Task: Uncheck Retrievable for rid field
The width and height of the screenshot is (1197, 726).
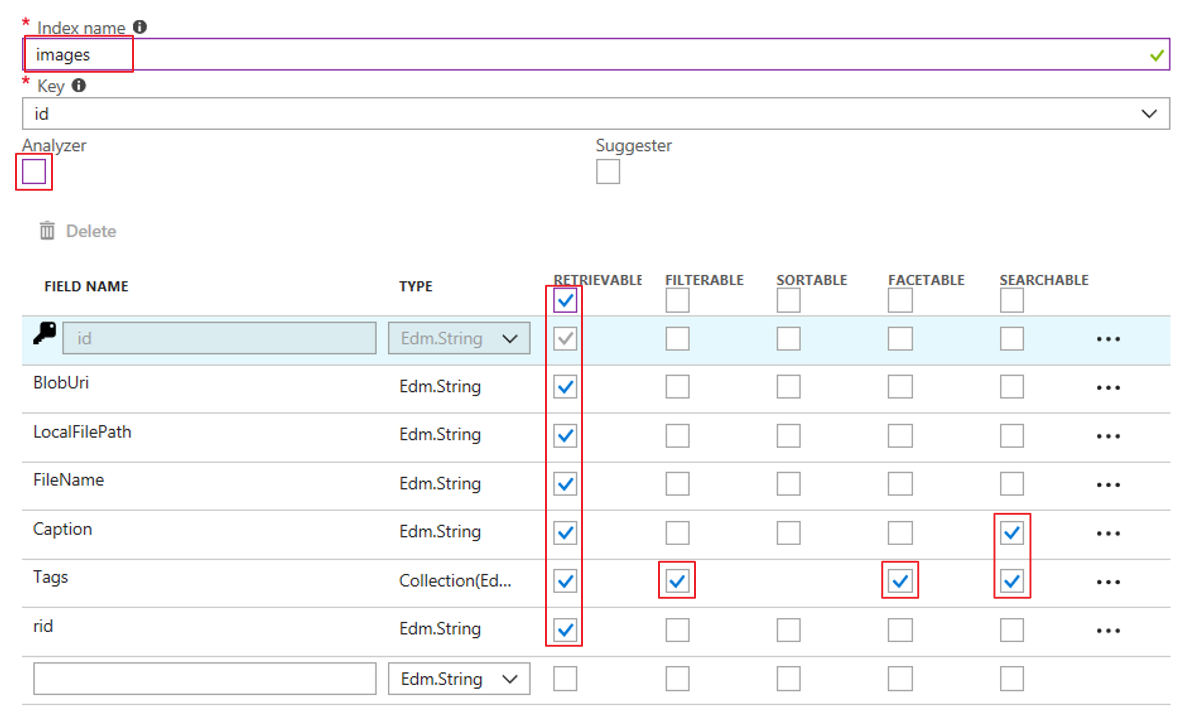Action: click(565, 630)
